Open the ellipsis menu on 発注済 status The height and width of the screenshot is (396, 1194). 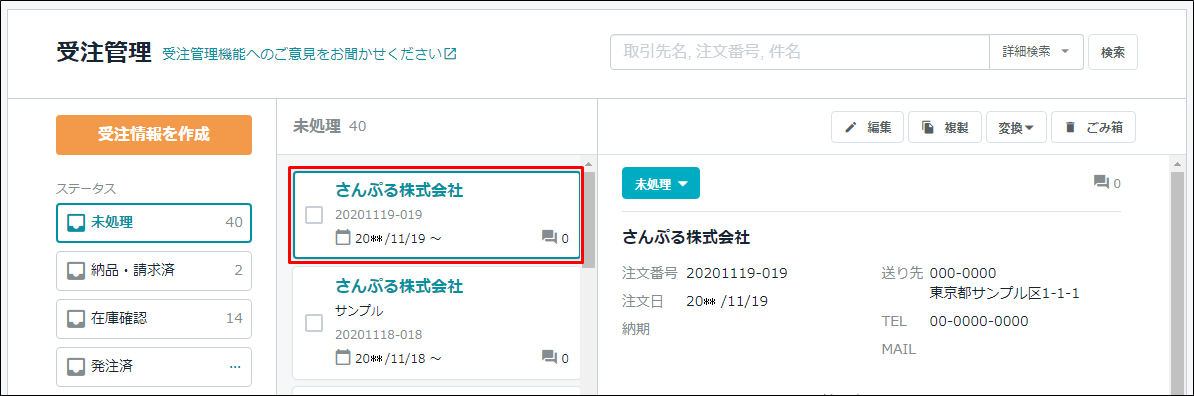235,367
